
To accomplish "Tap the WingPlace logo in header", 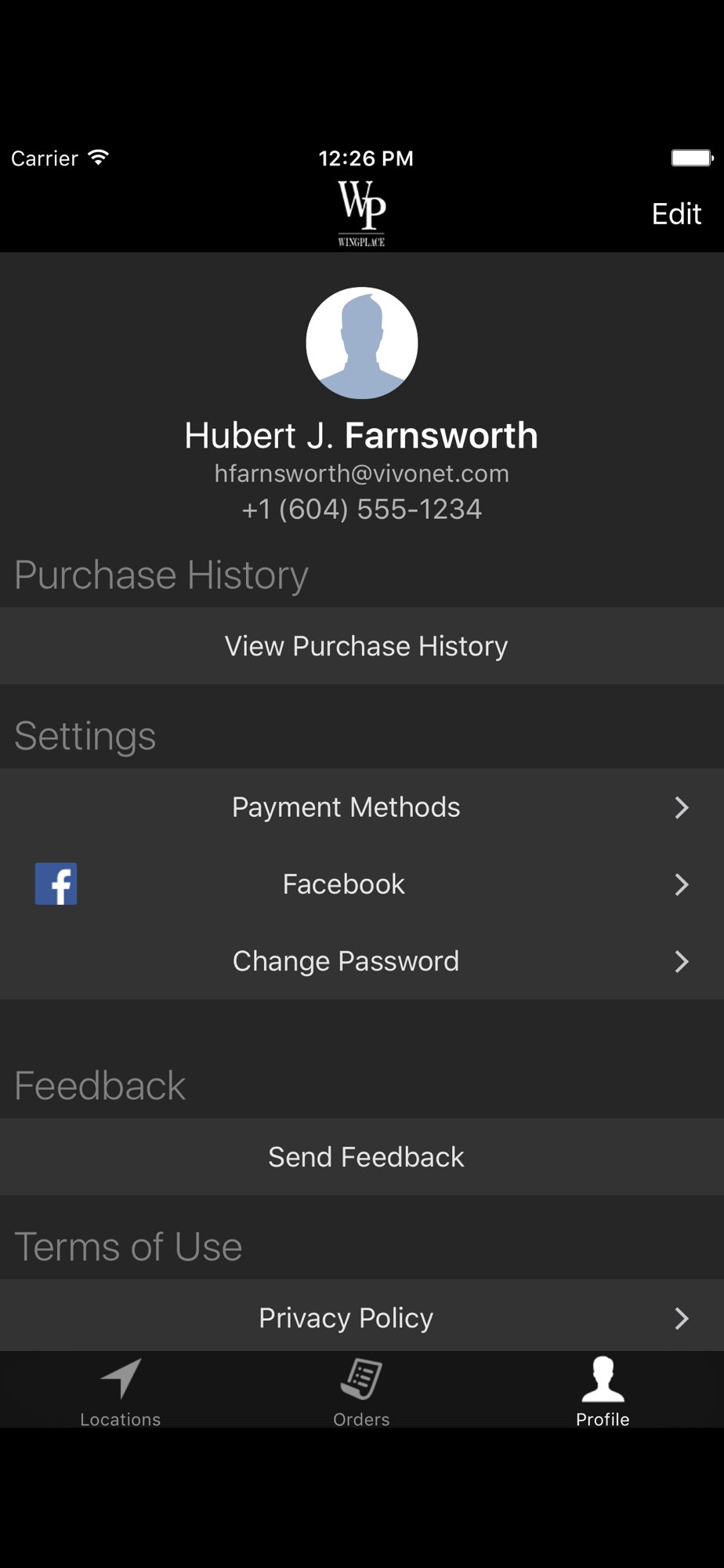I will click(x=361, y=213).
